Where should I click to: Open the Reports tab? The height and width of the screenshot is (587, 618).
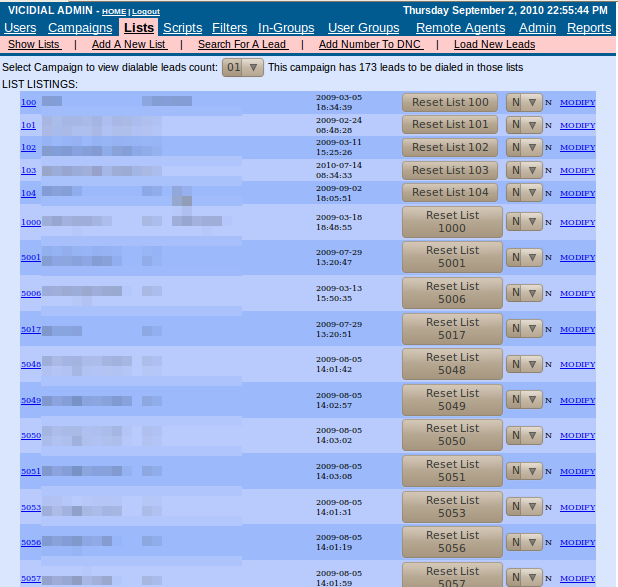(589, 28)
